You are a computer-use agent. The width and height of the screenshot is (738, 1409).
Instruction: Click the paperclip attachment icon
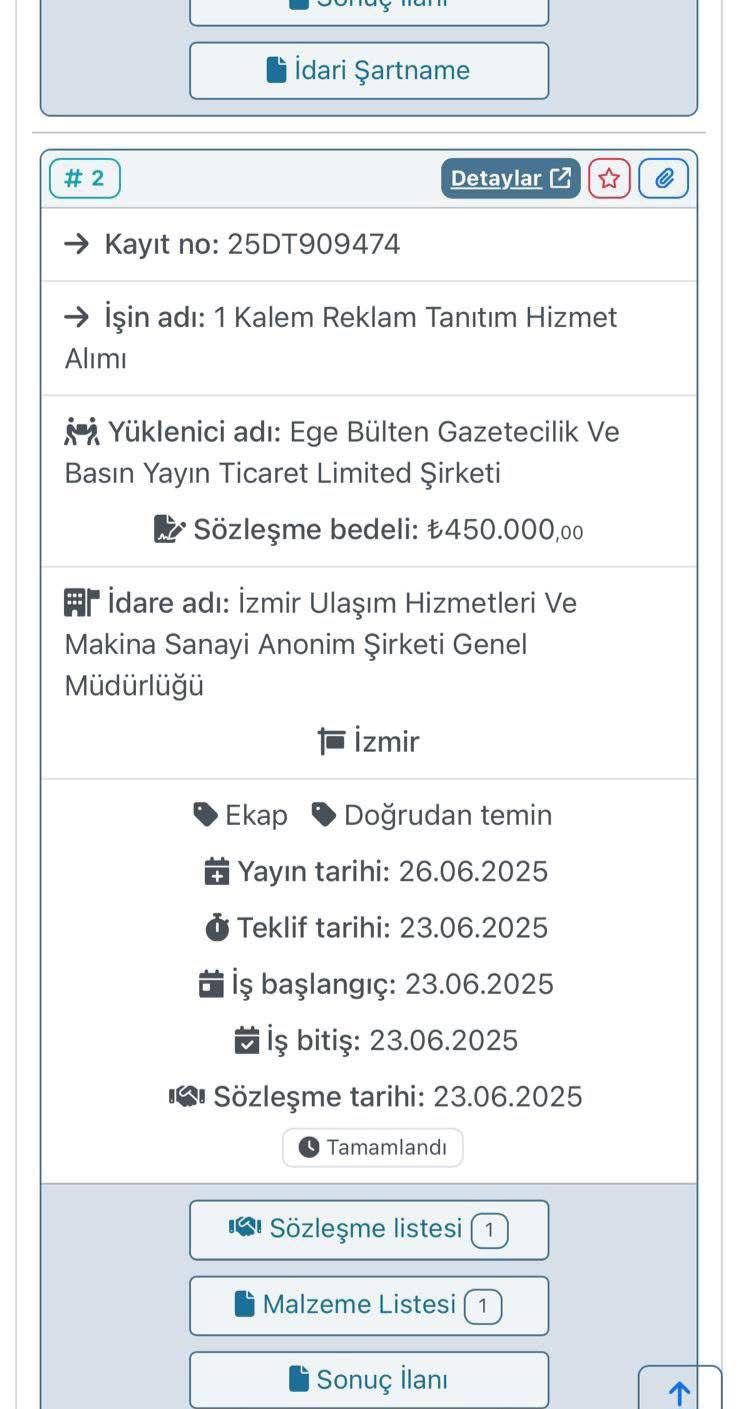click(x=663, y=179)
